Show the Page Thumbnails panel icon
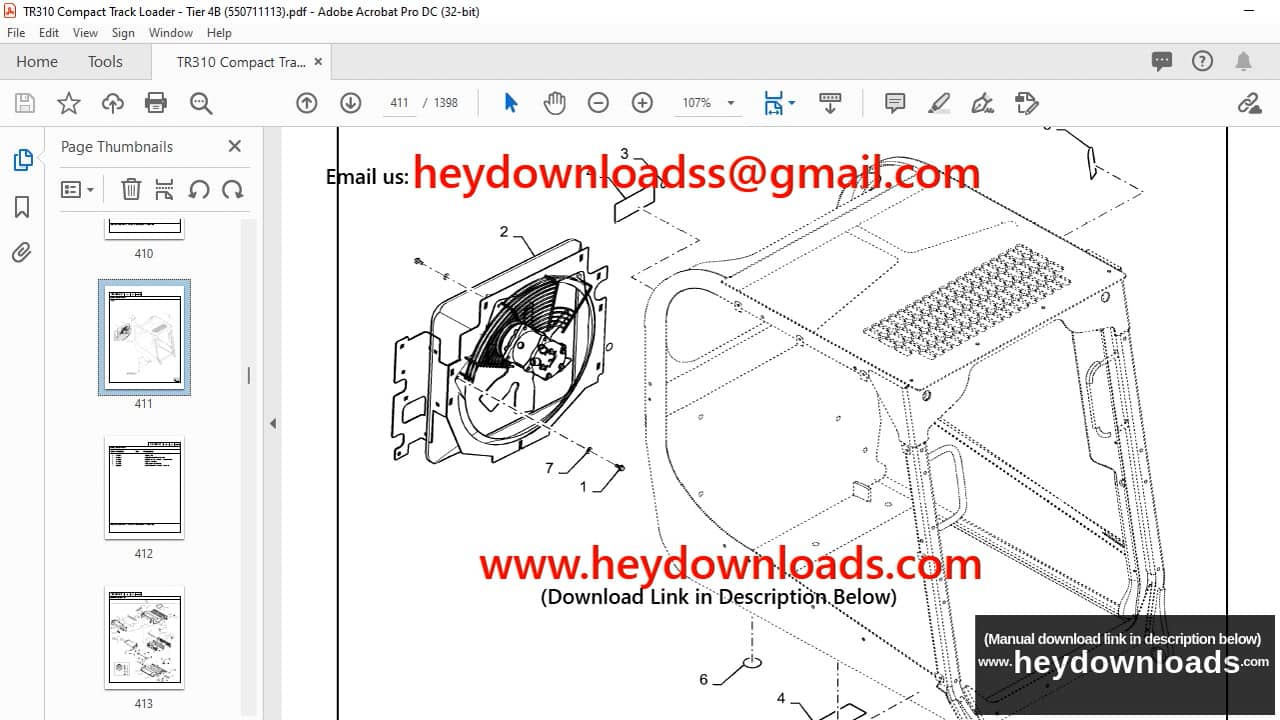 [22, 160]
